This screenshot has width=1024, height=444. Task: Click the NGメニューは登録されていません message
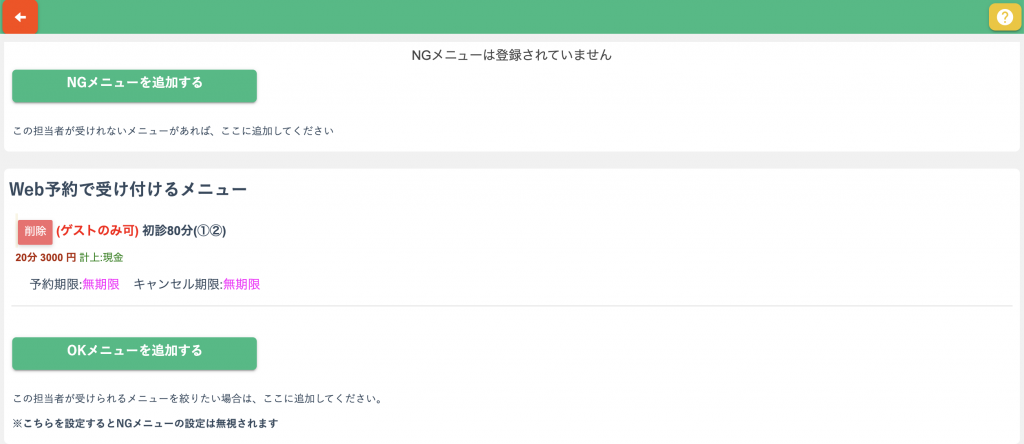(x=511, y=55)
